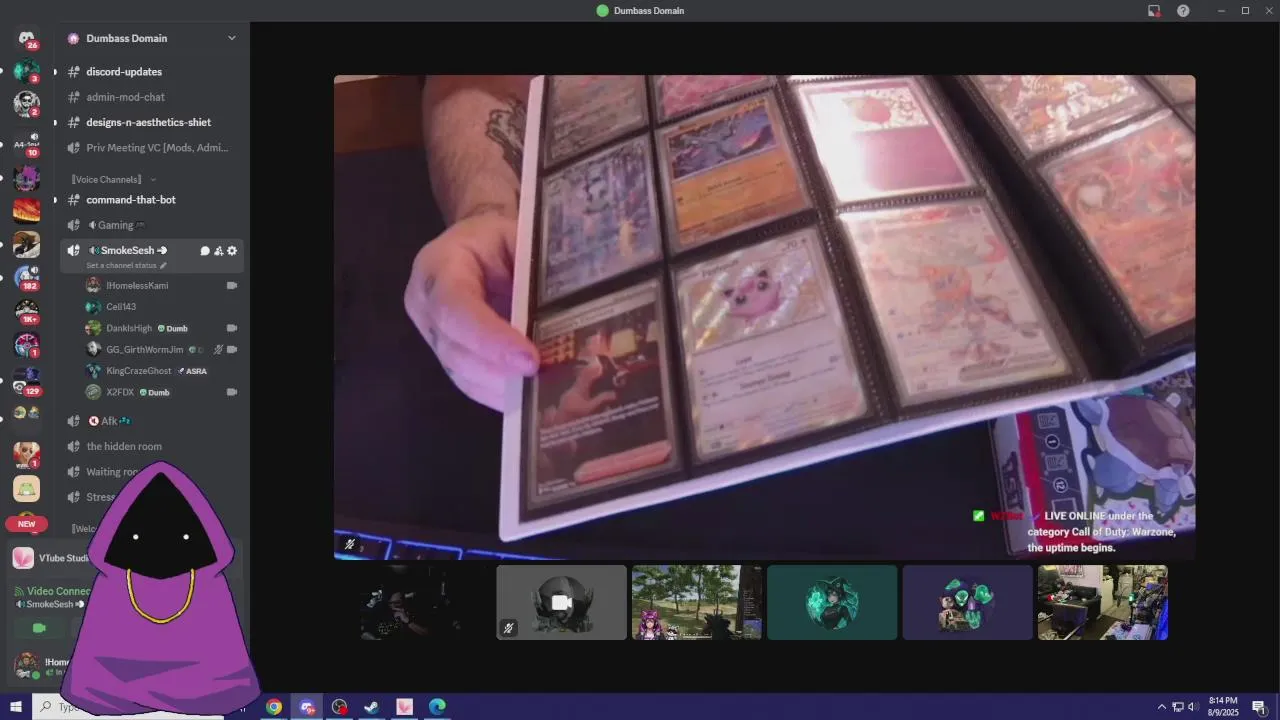Expand Dumbass Domain server dropdown
This screenshot has height=720, width=1280.
tap(232, 38)
